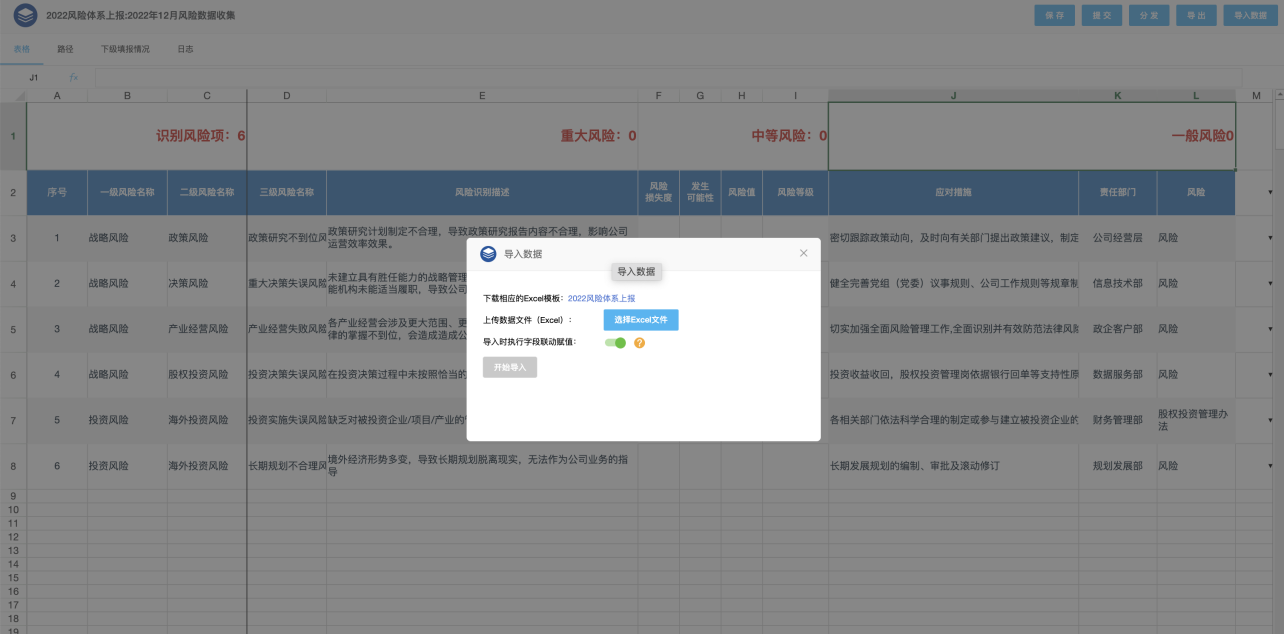Switch to the 路径 tab

click(x=65, y=49)
